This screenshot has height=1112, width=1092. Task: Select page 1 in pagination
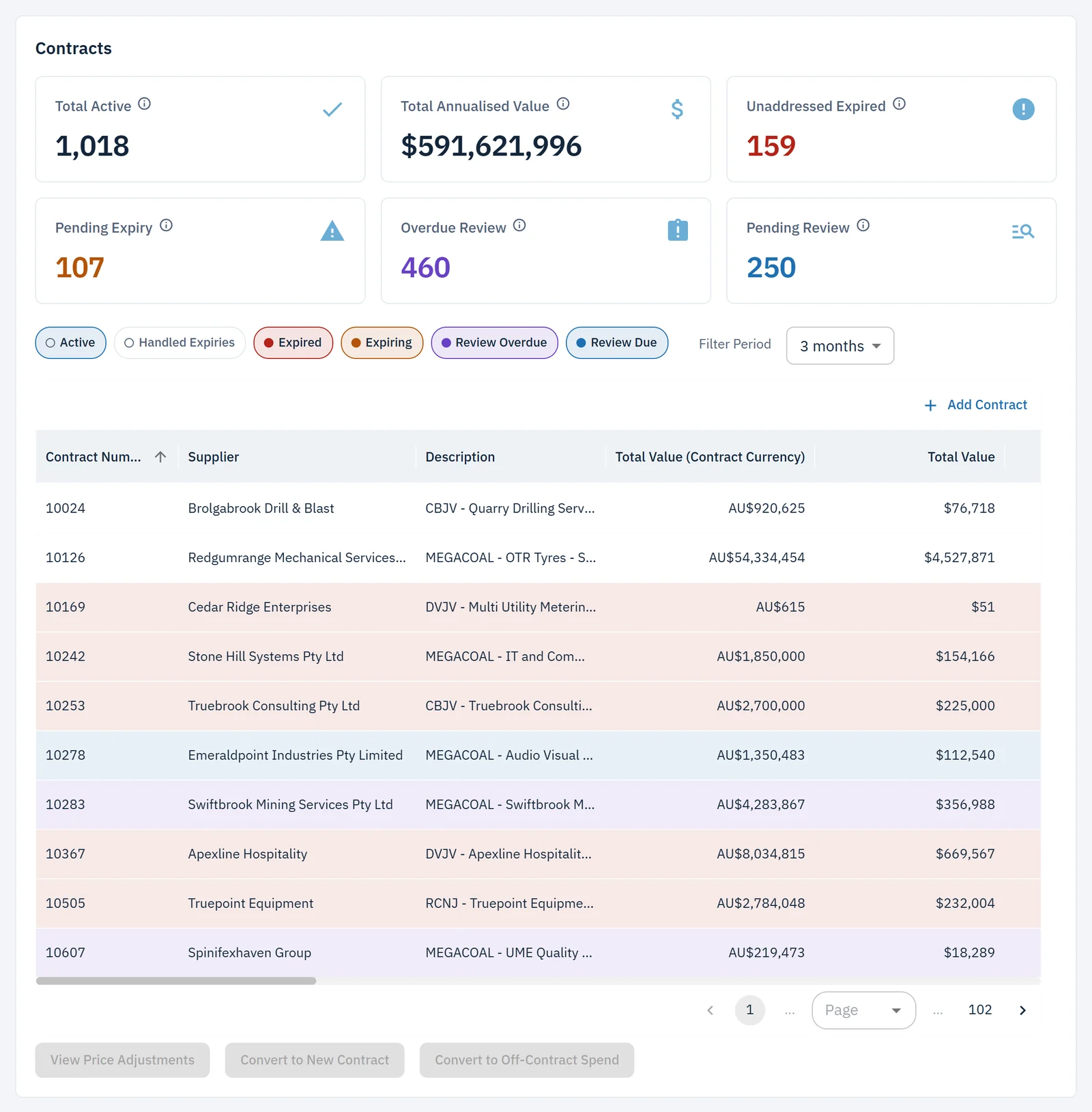tap(750, 1010)
